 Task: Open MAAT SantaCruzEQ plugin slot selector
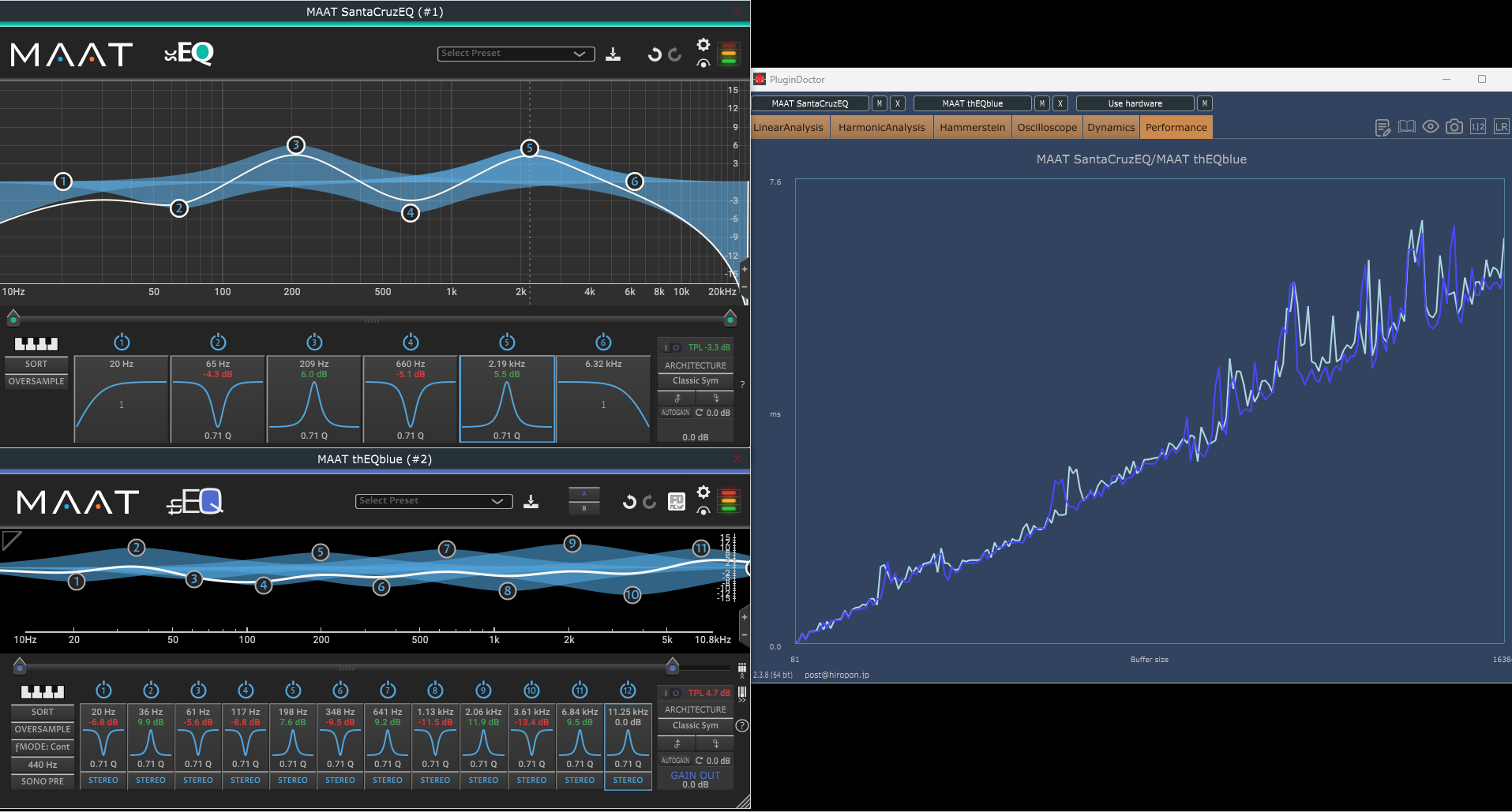pyautogui.click(x=810, y=103)
